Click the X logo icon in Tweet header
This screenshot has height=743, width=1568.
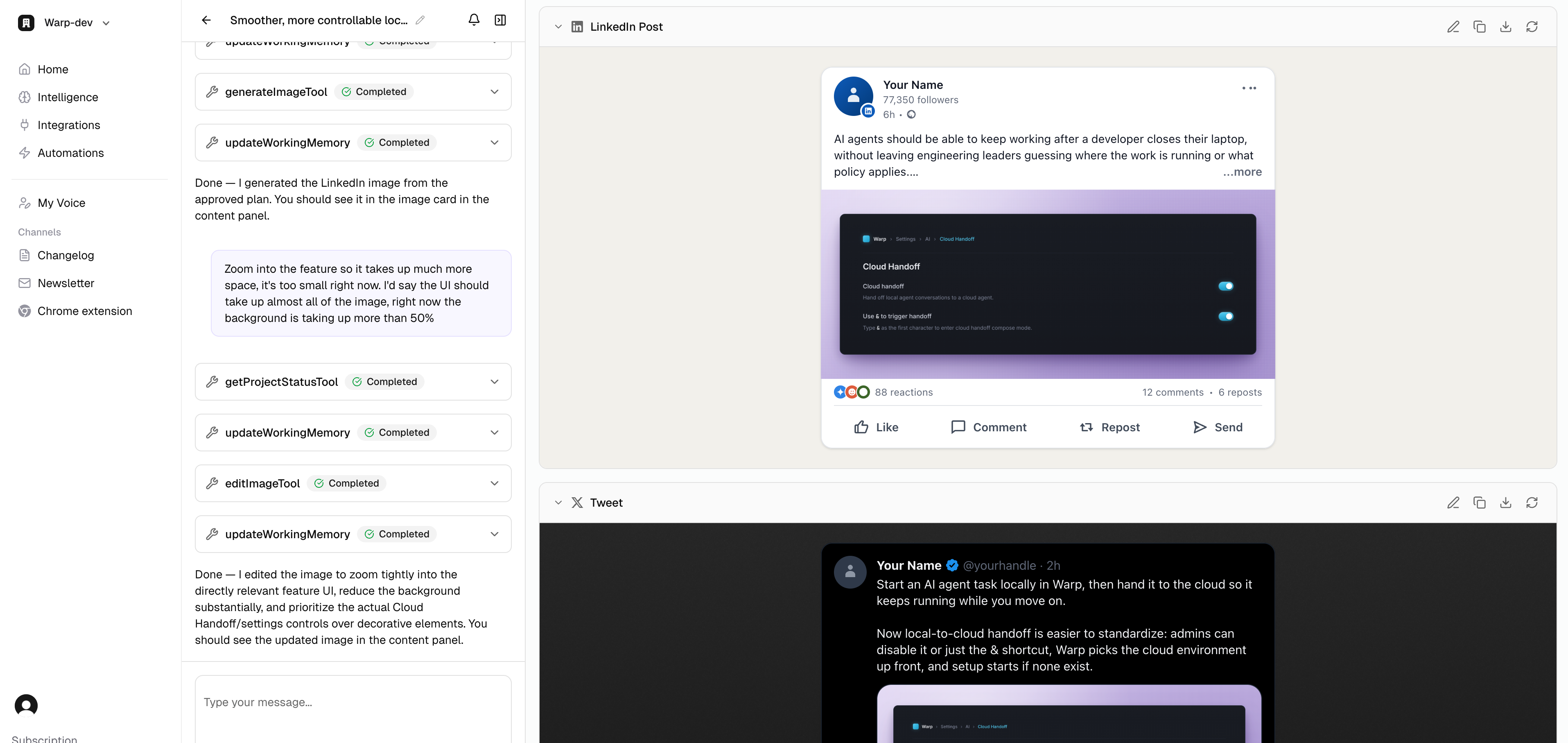577,503
